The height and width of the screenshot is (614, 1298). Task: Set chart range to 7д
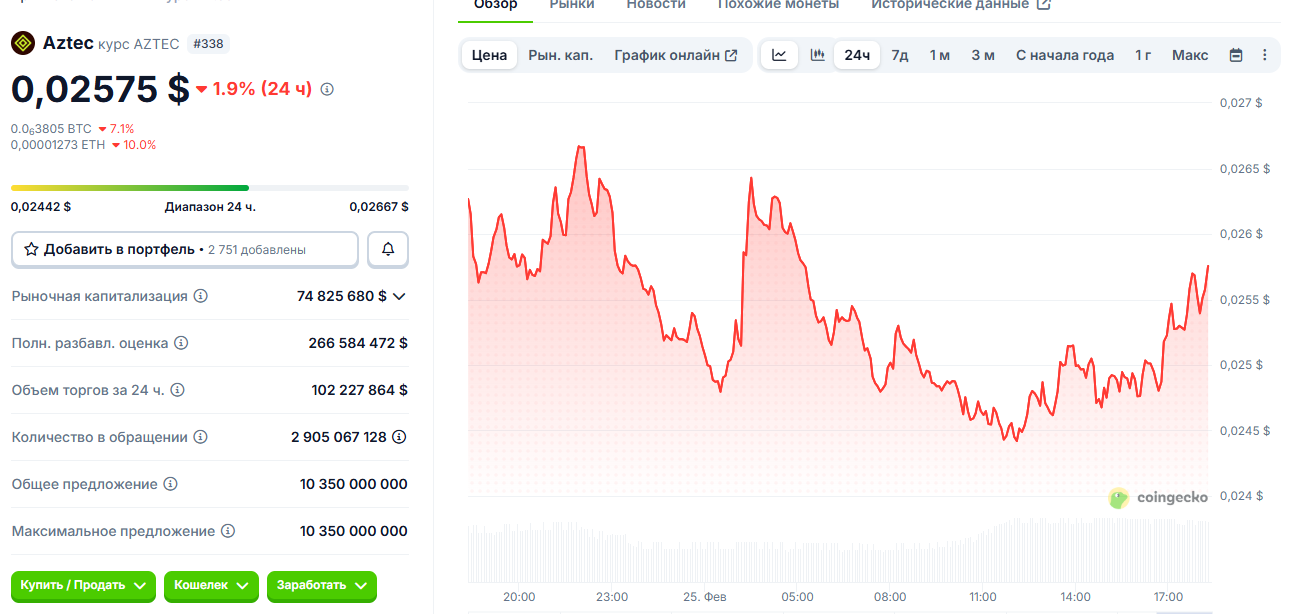[900, 55]
